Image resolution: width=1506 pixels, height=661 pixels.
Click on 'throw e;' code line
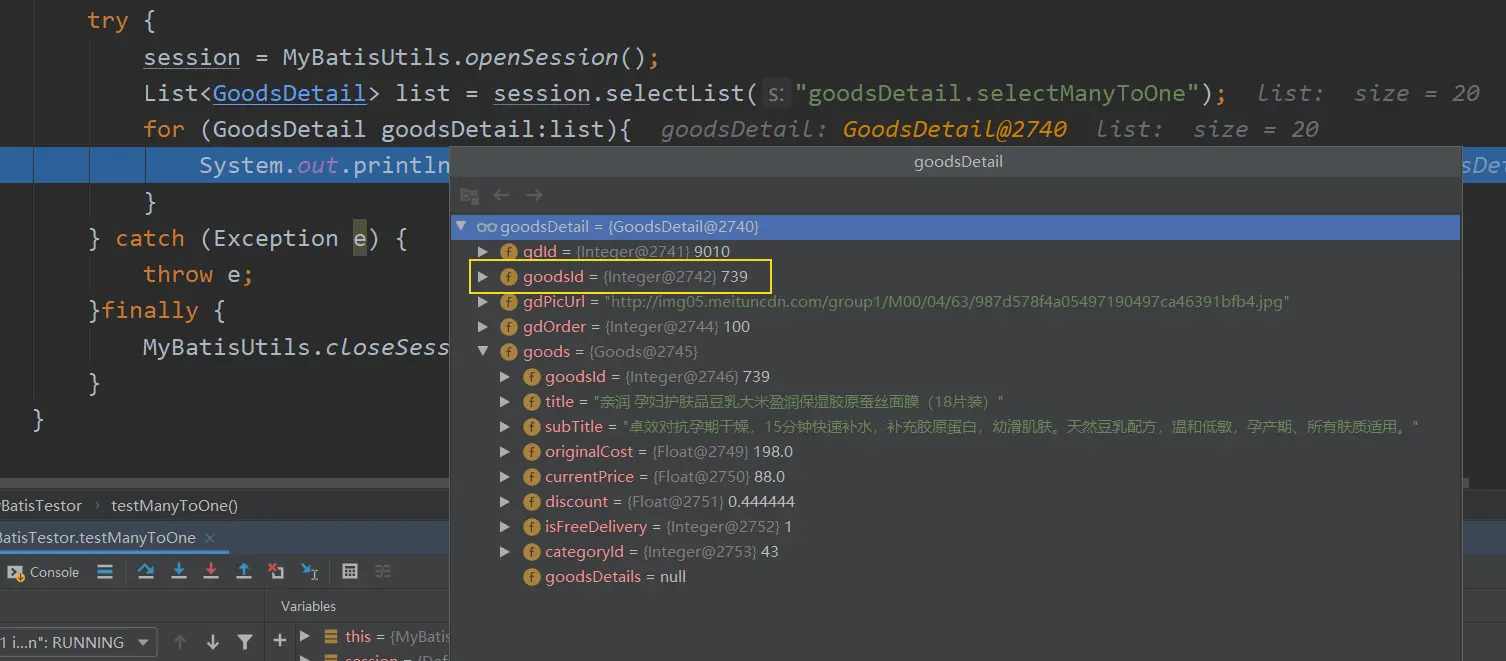(198, 274)
